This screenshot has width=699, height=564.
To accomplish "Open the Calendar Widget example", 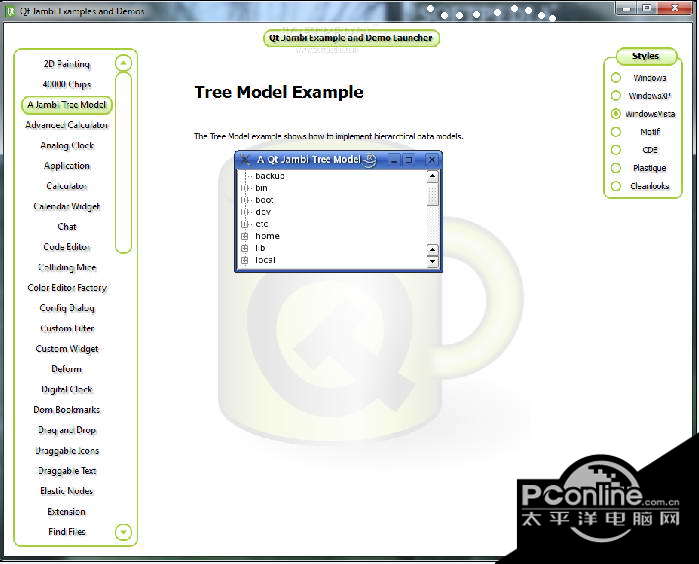I will [67, 206].
